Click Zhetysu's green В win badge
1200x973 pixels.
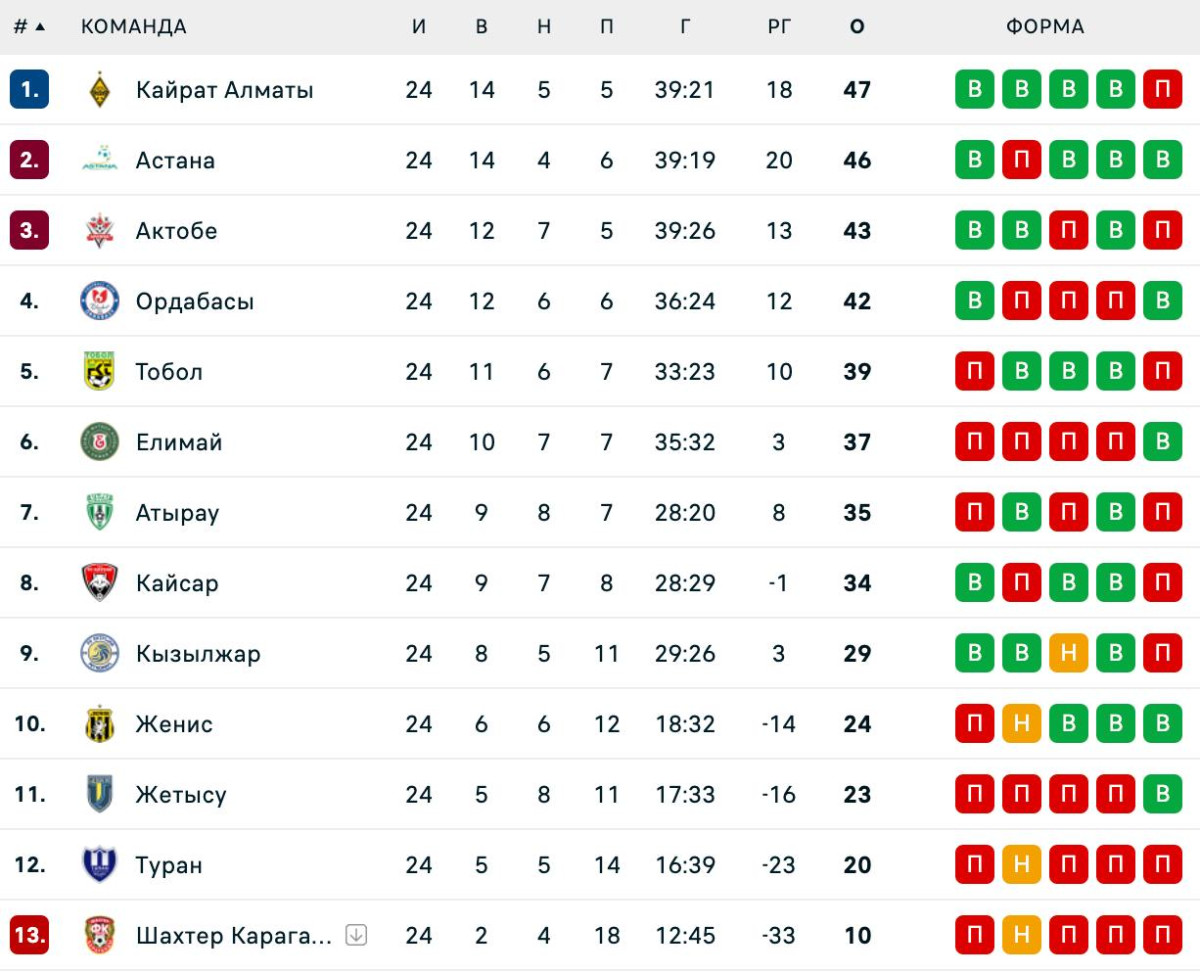click(1162, 795)
